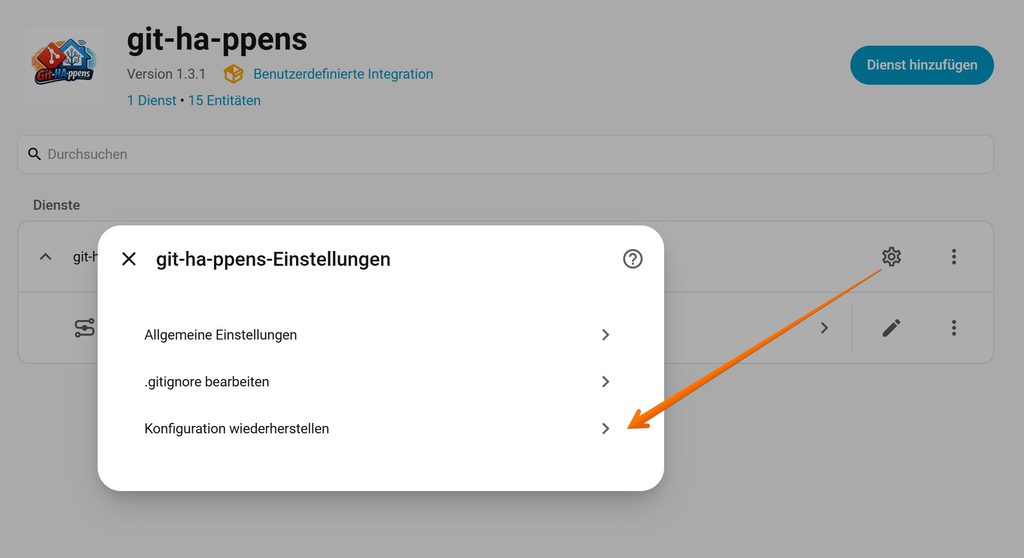
Task: Open Benutzerdefinierte Integration link
Action: click(x=343, y=74)
